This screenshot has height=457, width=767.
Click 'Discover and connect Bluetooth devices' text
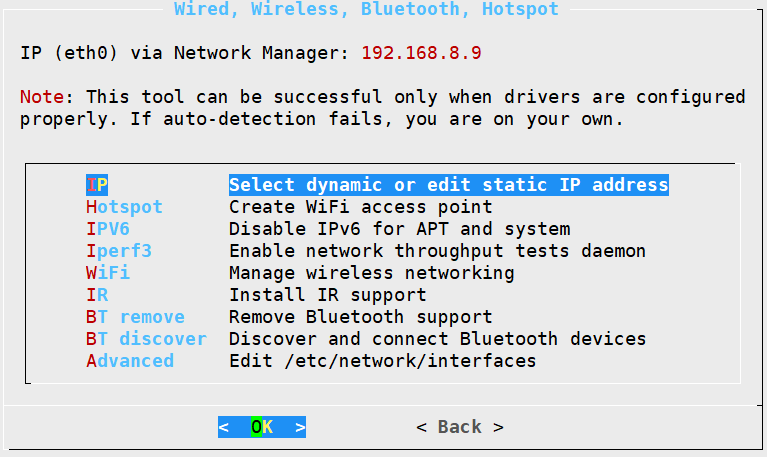click(437, 339)
